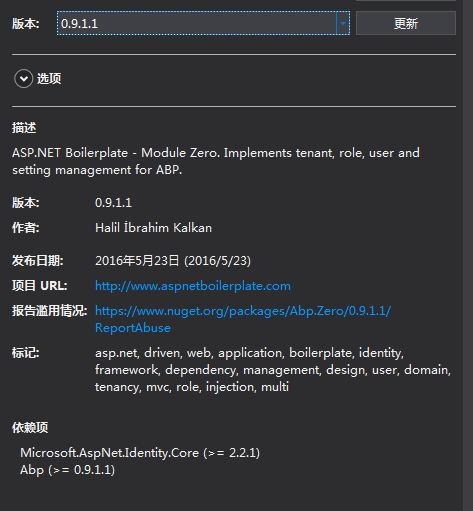This screenshot has height=511, width=473.
Task: Open the nuget.org ReportAbuse link
Action: 243,319
